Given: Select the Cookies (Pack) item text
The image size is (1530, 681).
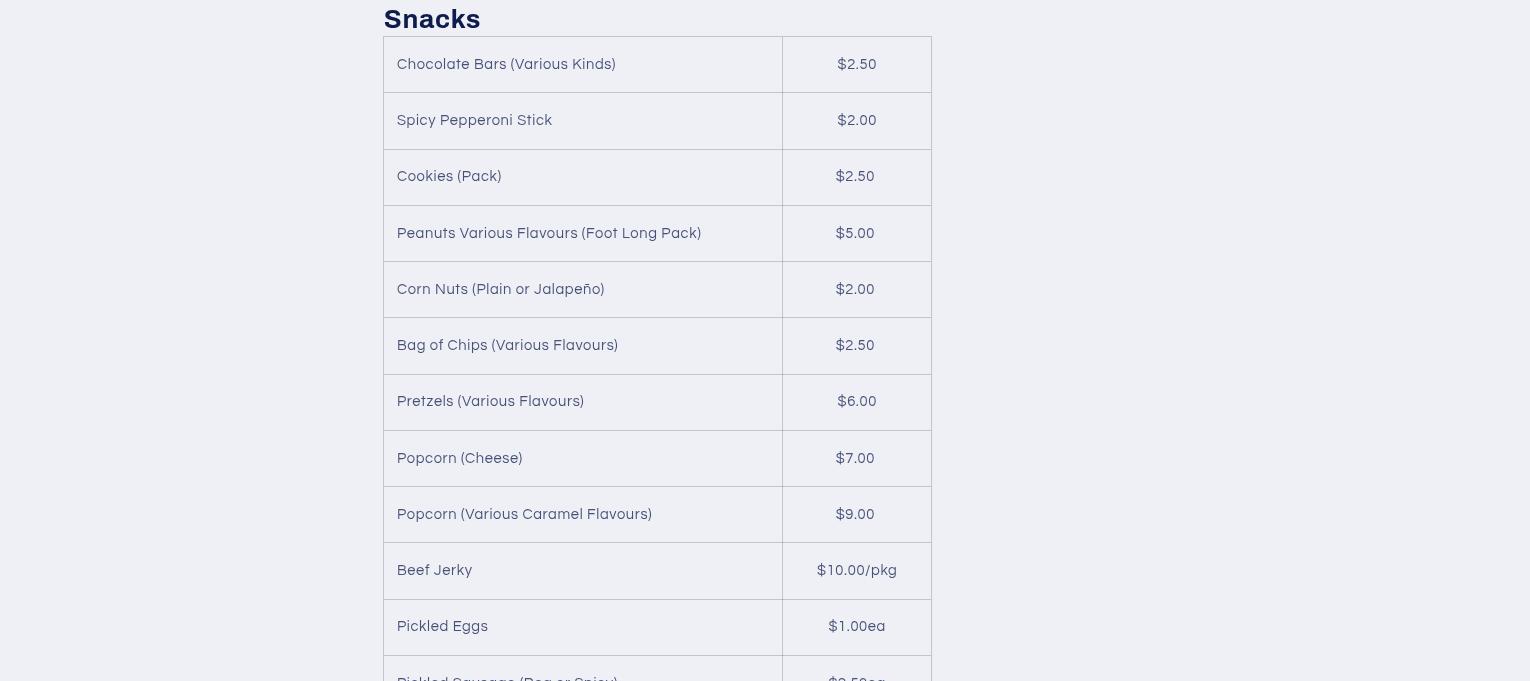Looking at the screenshot, I should pos(449,176).
